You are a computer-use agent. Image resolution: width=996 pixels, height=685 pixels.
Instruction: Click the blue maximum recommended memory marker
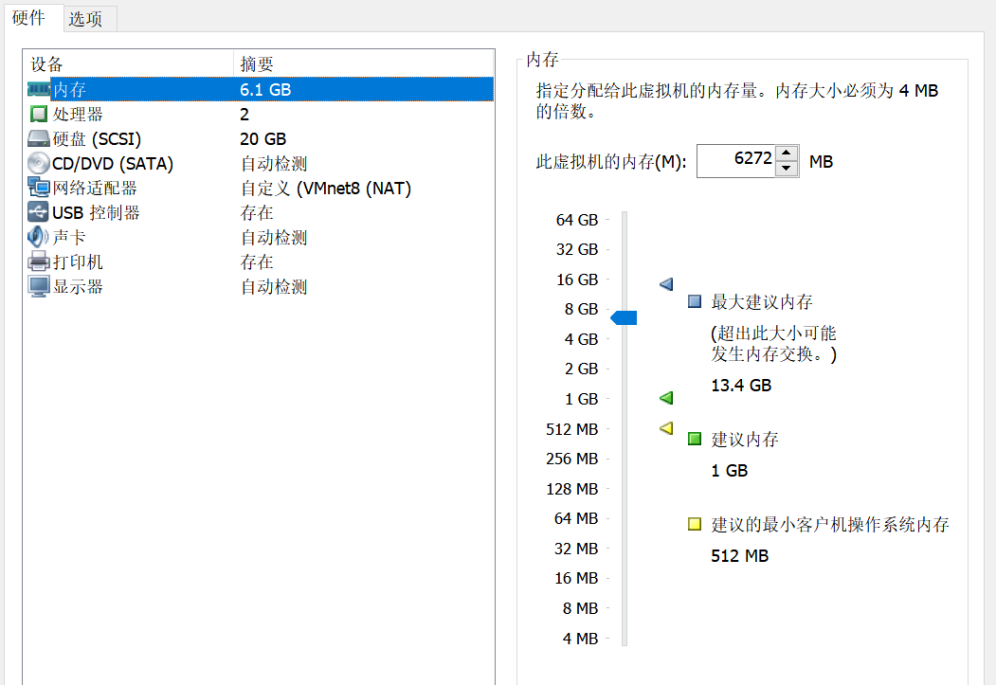tap(666, 283)
